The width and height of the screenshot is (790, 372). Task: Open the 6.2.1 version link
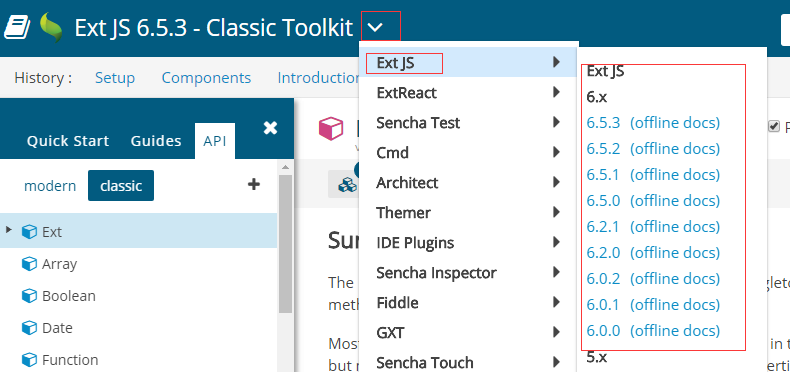click(x=603, y=227)
